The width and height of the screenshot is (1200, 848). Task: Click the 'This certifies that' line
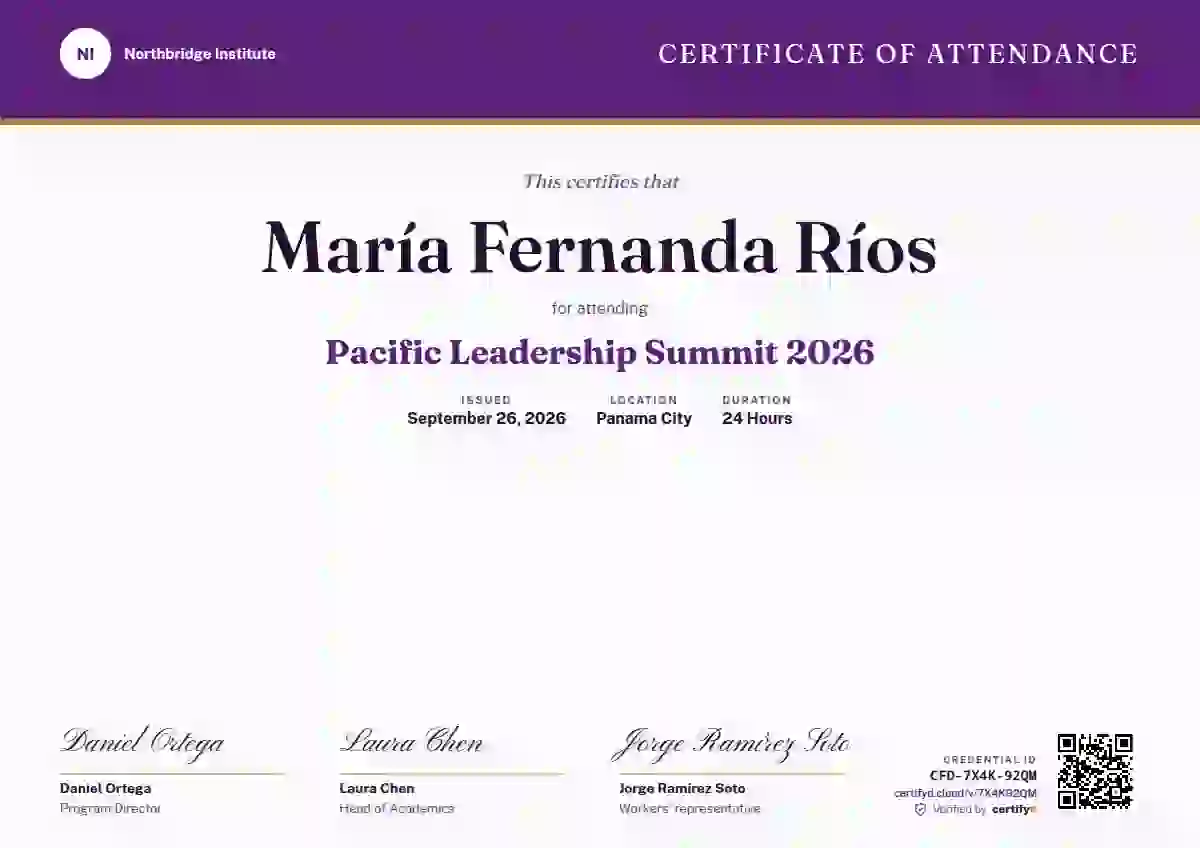coord(601,181)
